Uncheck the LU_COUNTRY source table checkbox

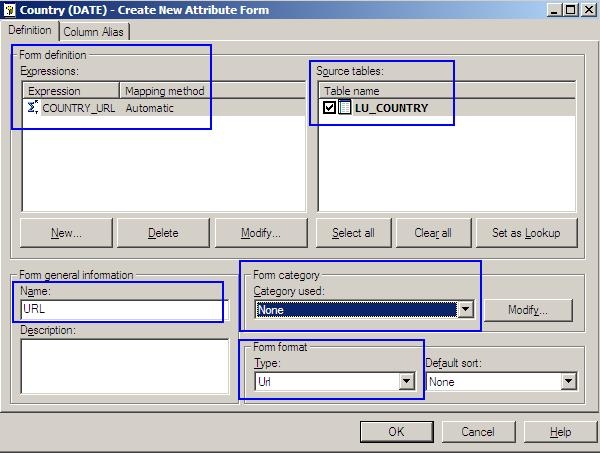(329, 108)
